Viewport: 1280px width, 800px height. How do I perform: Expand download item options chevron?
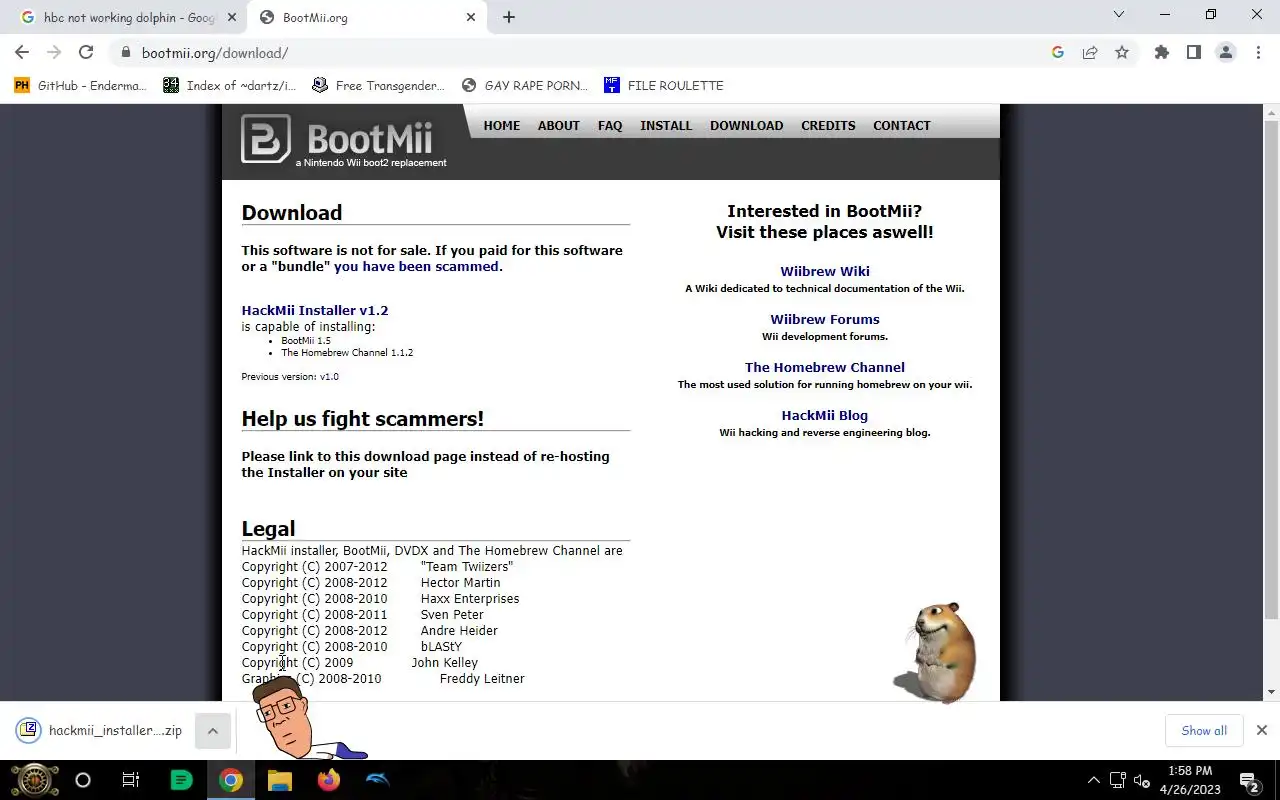click(212, 731)
